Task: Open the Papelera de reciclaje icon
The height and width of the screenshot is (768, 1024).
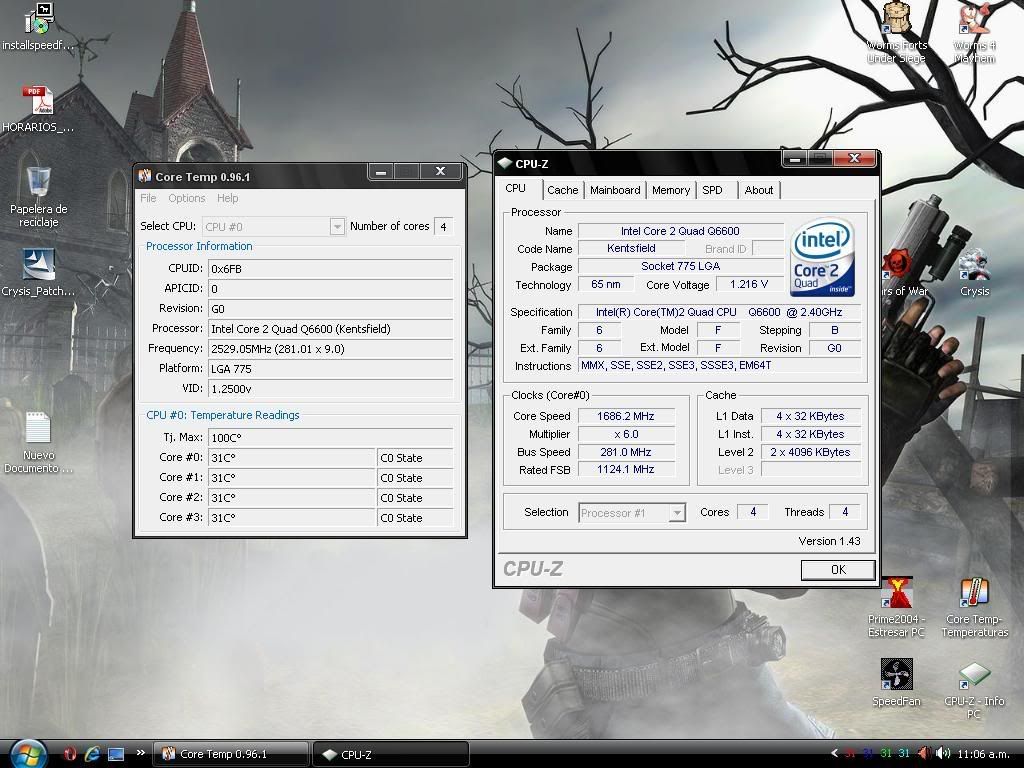Action: [x=39, y=196]
